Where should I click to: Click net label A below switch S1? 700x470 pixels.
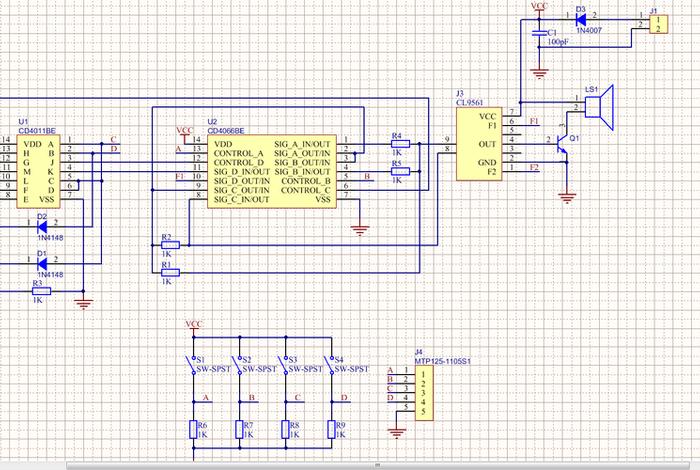206,397
